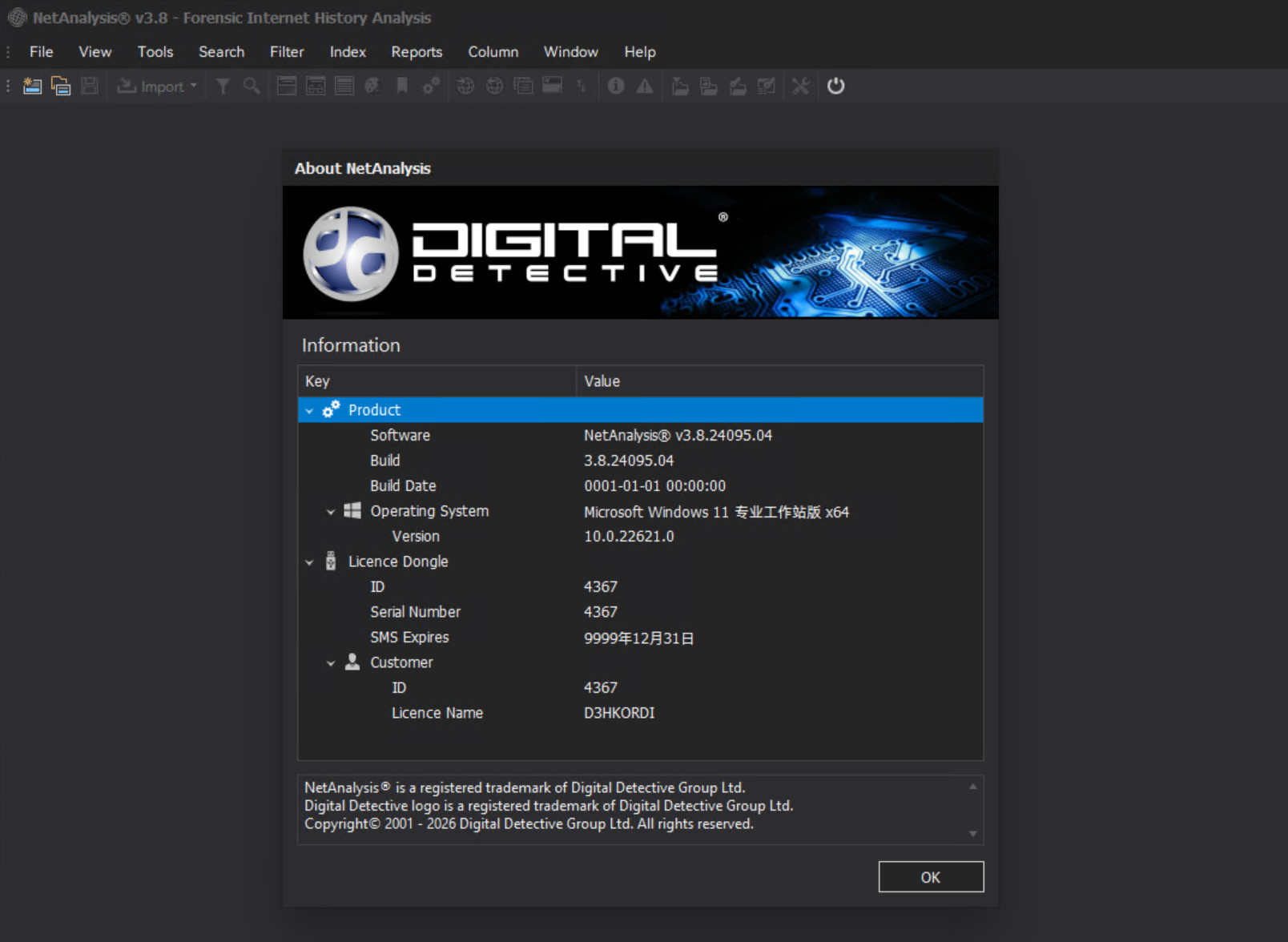The width and height of the screenshot is (1288, 942).
Task: Select the Software row
Action: coord(641,435)
